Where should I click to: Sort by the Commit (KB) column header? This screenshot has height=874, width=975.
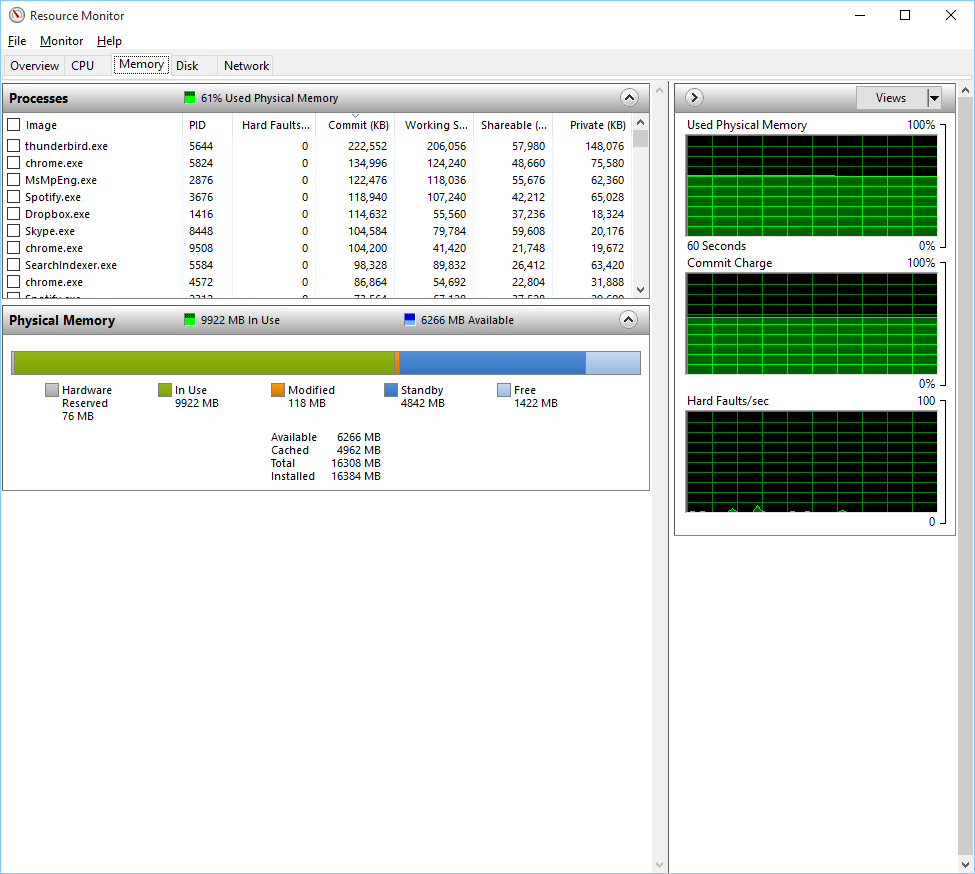tap(355, 125)
